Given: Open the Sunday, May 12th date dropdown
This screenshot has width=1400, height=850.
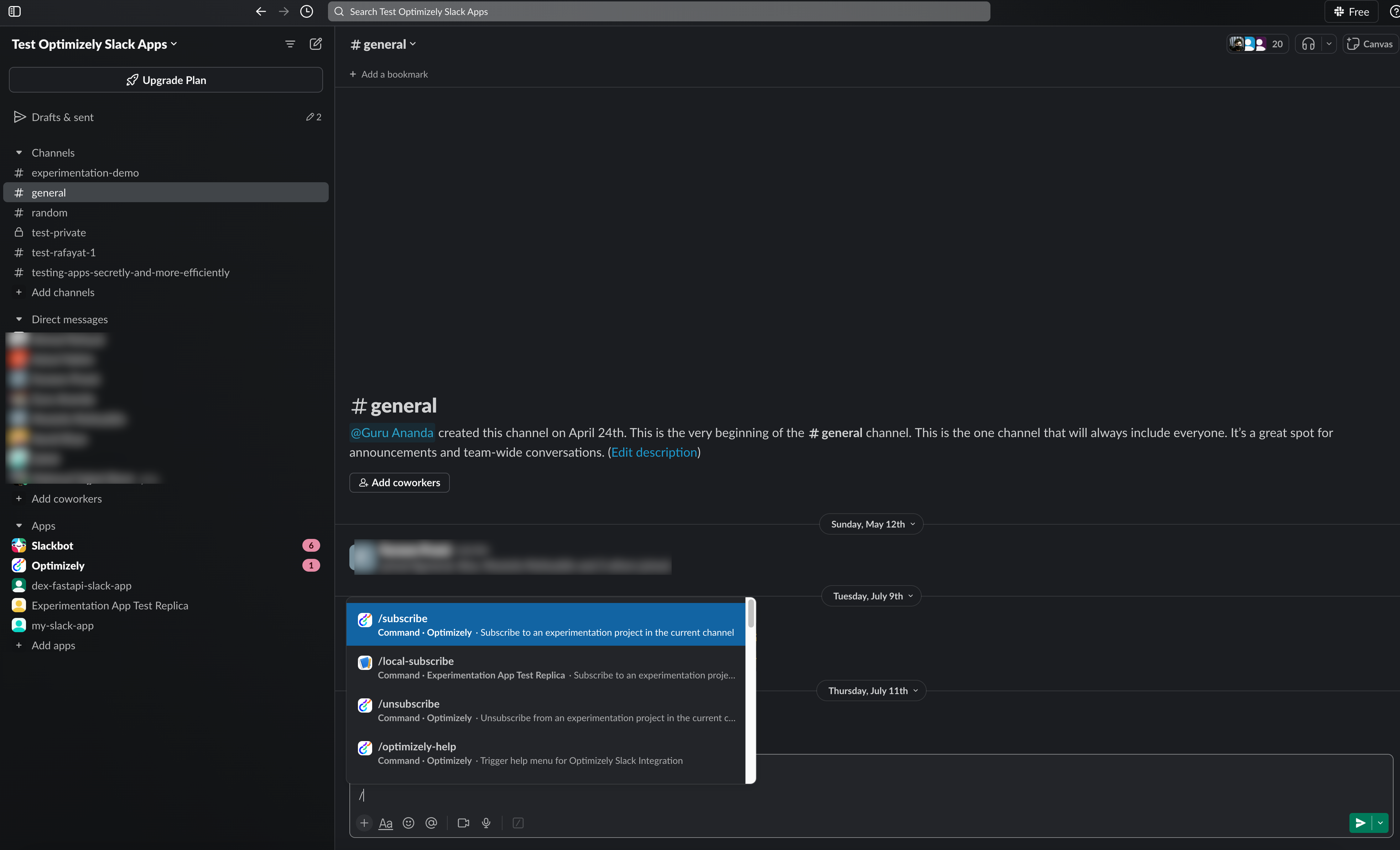Looking at the screenshot, I should pos(871,524).
